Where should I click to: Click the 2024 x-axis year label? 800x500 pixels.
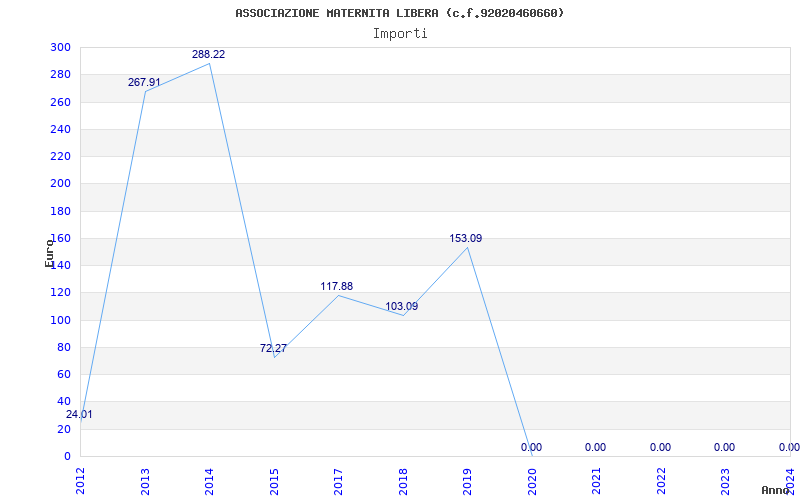(x=791, y=481)
